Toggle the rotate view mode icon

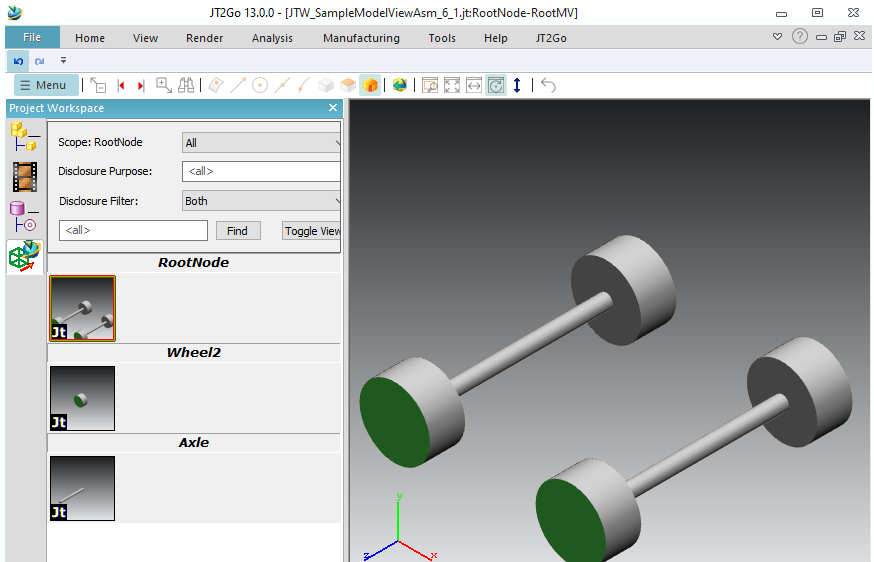coord(496,85)
